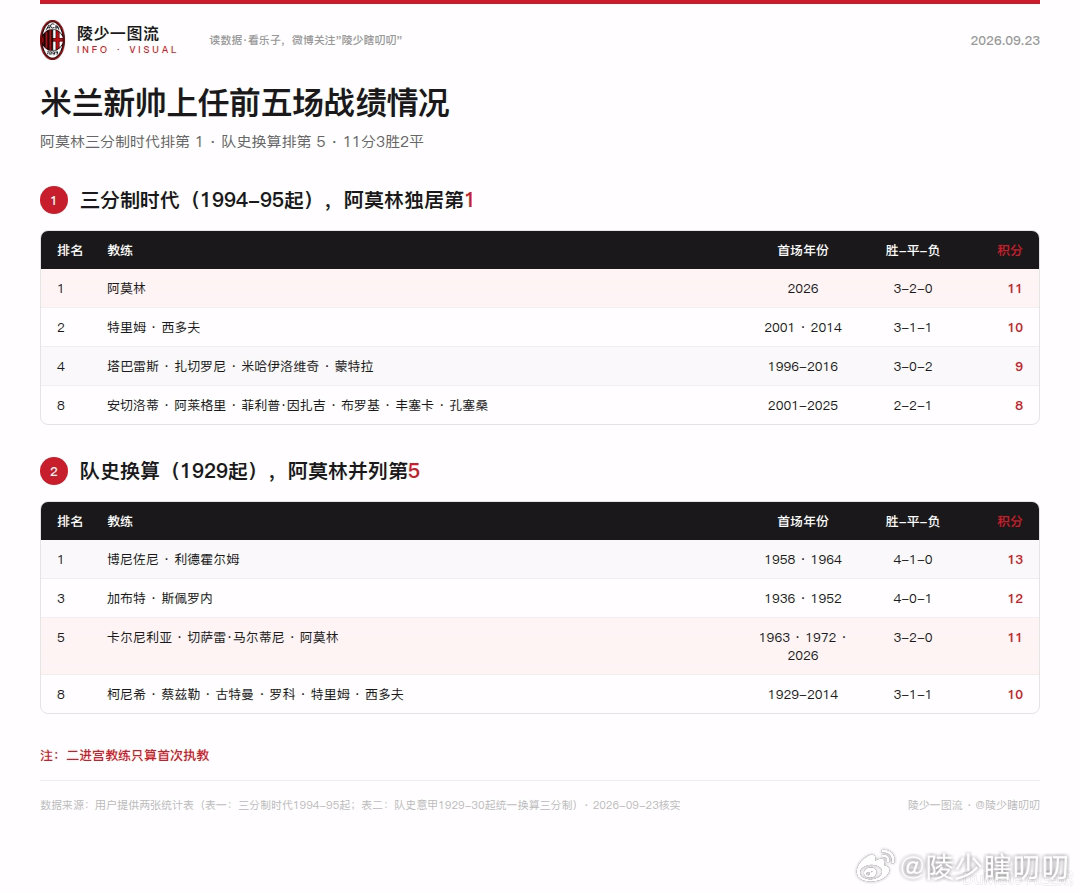Click year range 1996–2016

803,366
